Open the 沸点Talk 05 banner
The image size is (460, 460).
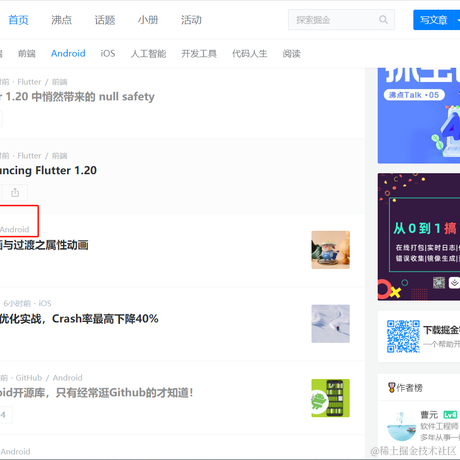coord(419,115)
